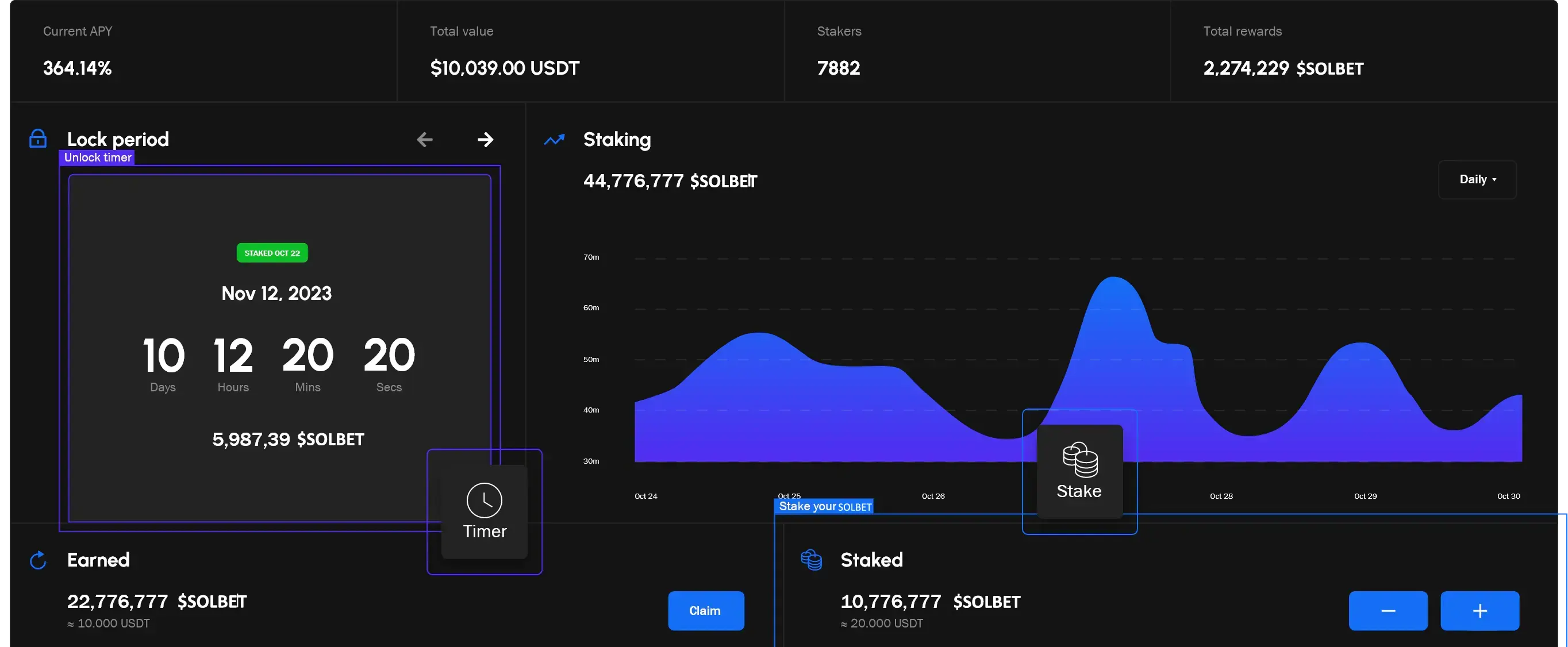Go to next lock period with right arrow
This screenshot has width=1568, height=647.
(485, 140)
